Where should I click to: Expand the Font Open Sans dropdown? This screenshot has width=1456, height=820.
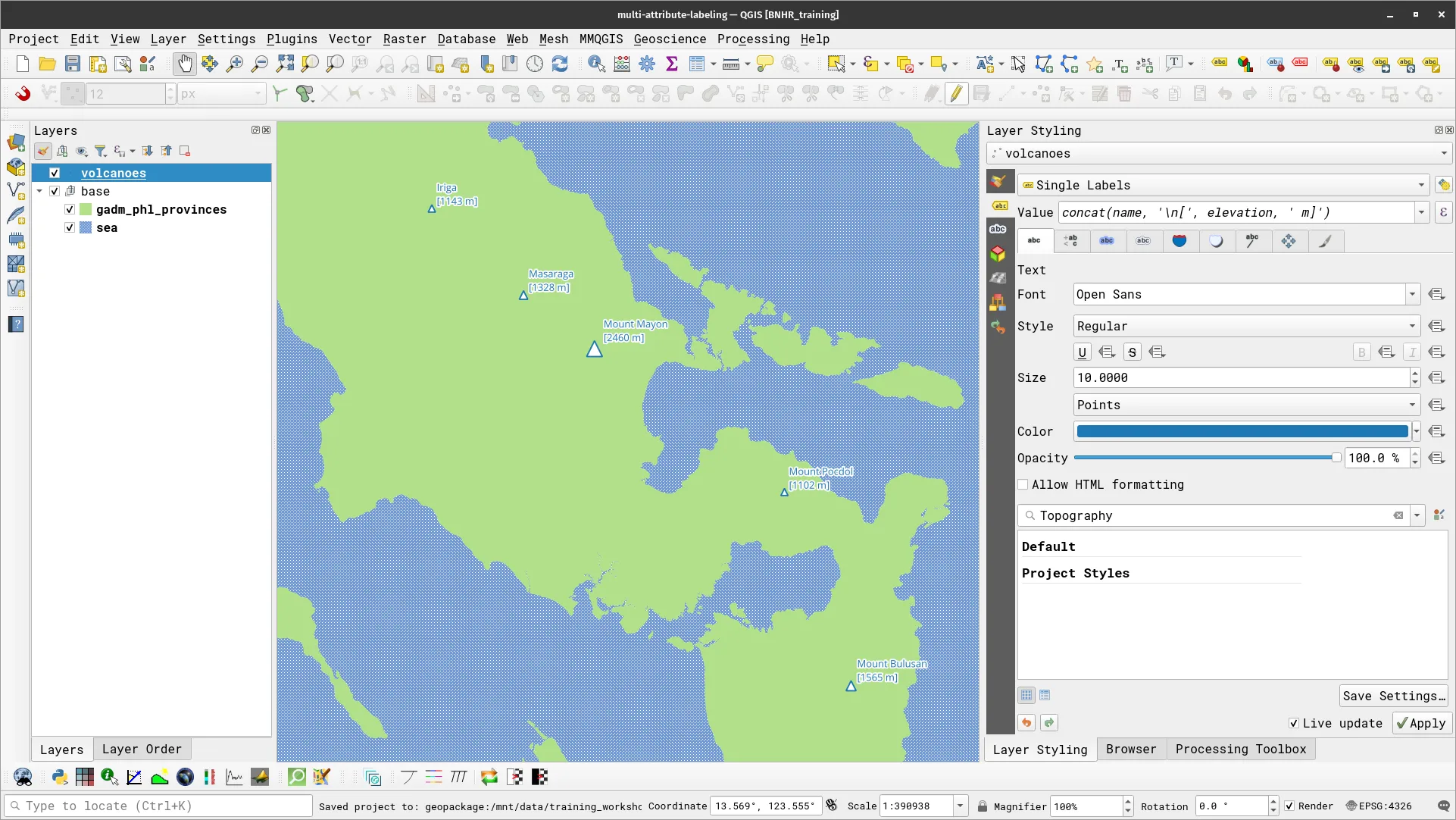tap(1412, 295)
